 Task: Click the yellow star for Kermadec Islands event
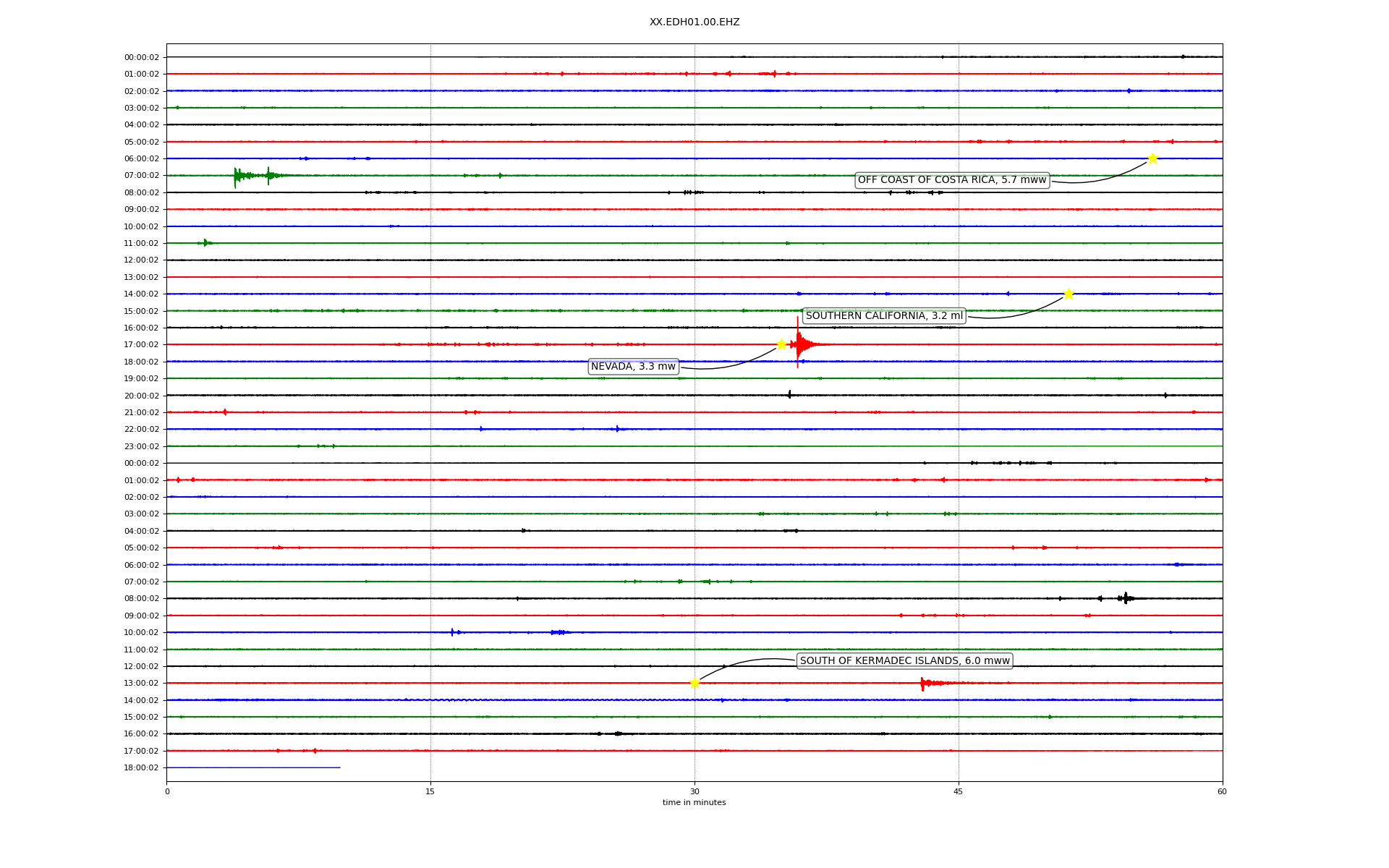coord(694,683)
